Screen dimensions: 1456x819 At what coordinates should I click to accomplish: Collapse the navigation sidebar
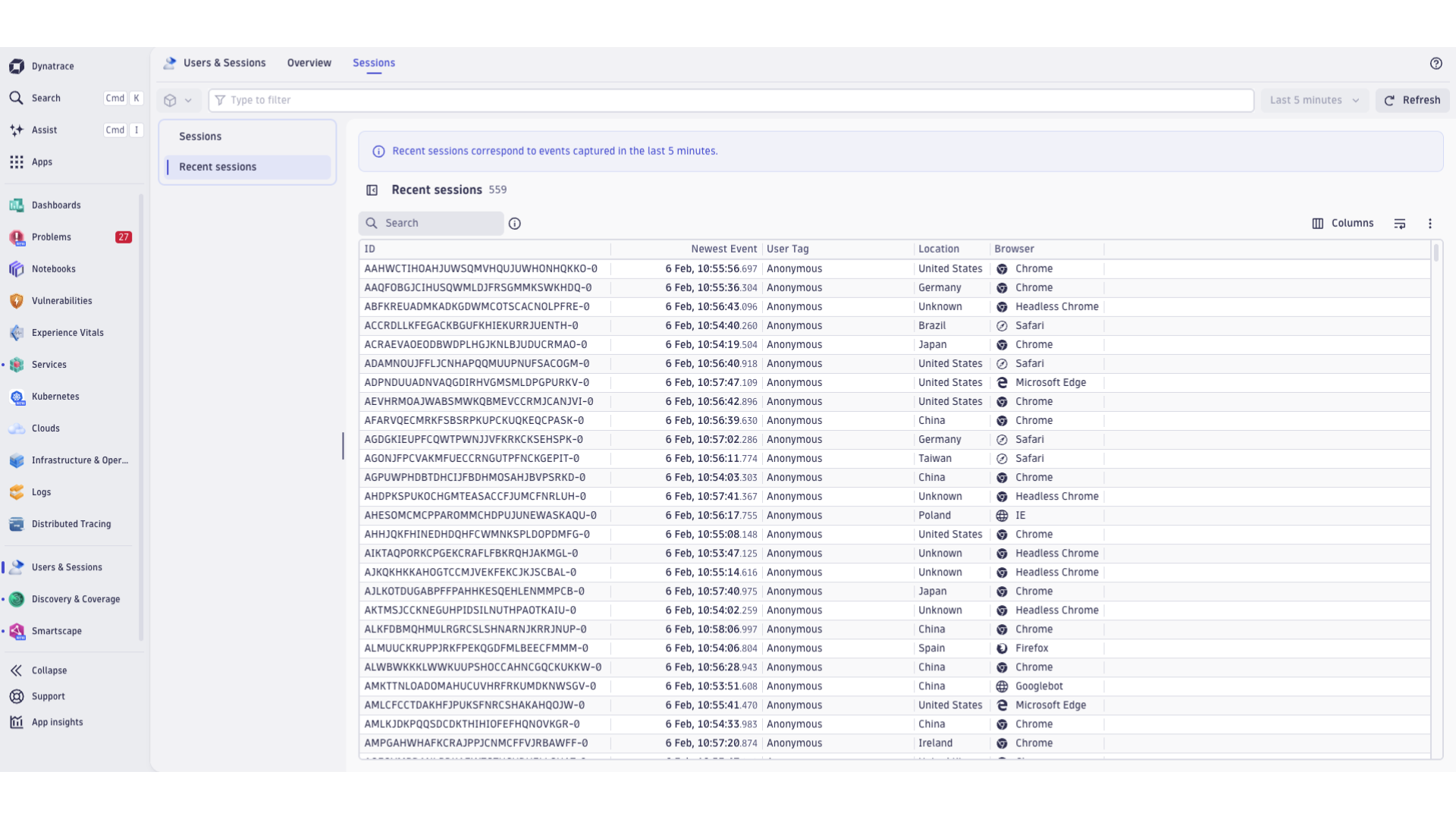click(49, 670)
